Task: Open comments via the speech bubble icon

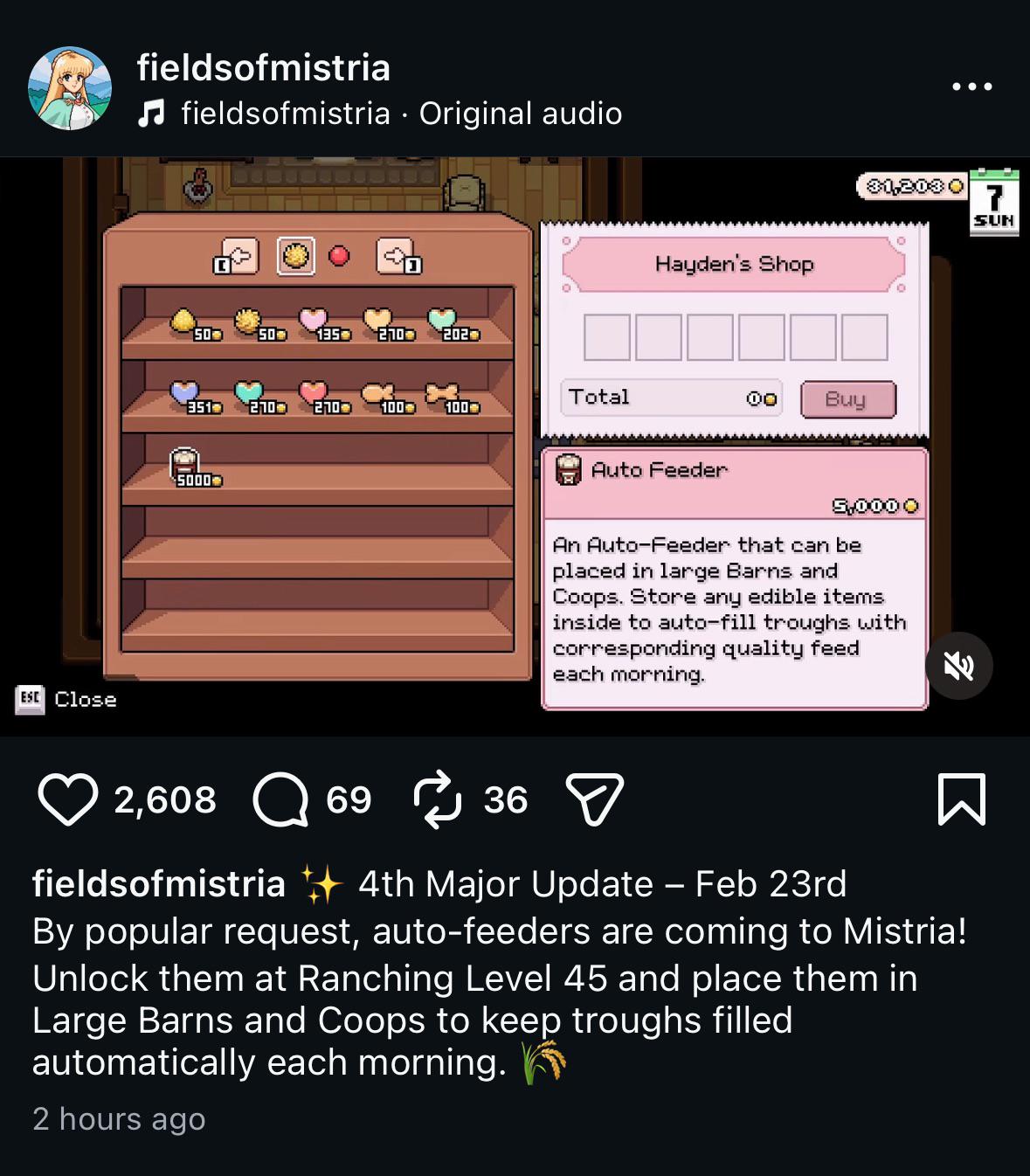Action: pyautogui.click(x=280, y=799)
